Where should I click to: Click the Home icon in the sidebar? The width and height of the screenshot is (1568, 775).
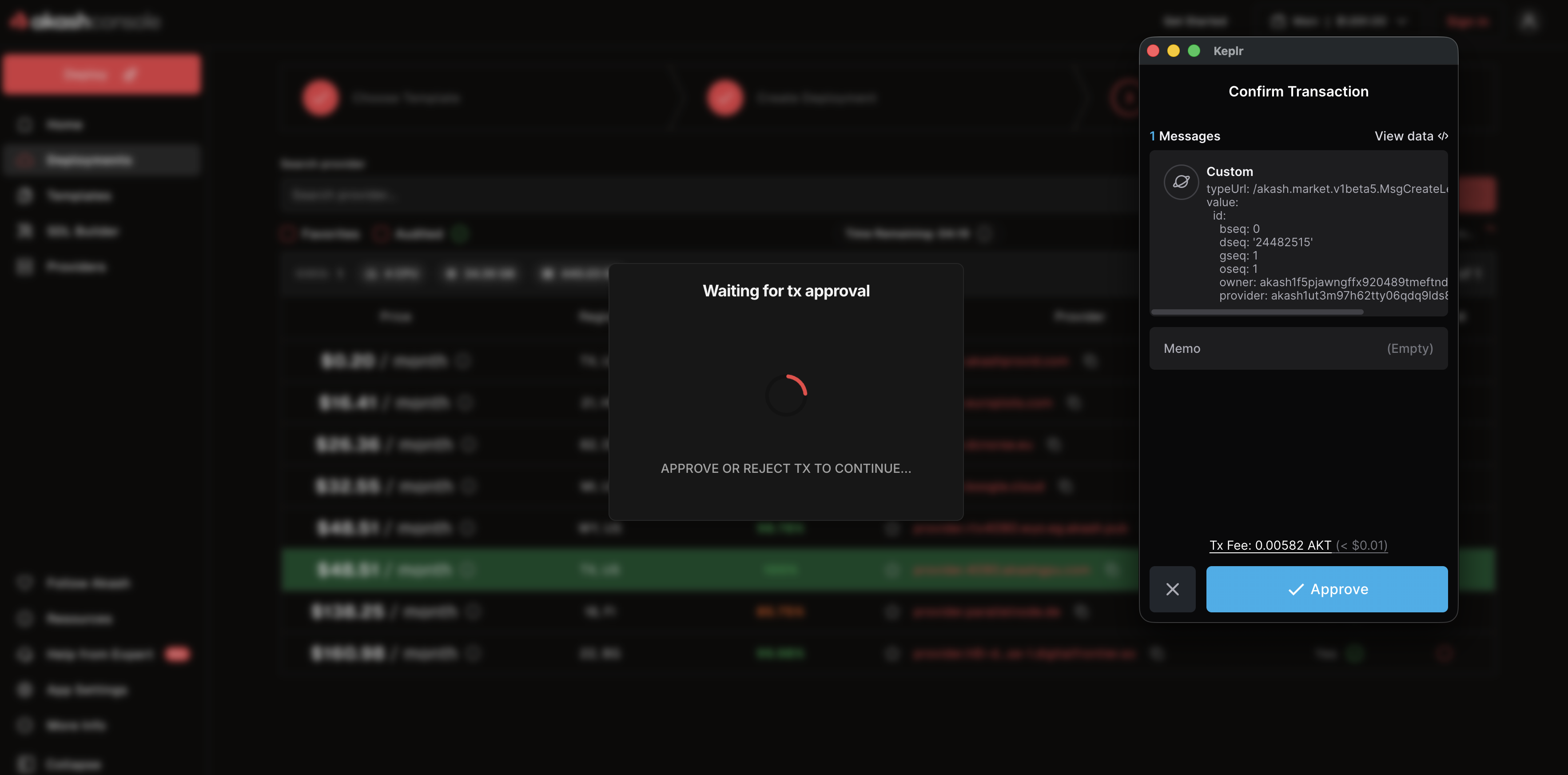(x=25, y=125)
